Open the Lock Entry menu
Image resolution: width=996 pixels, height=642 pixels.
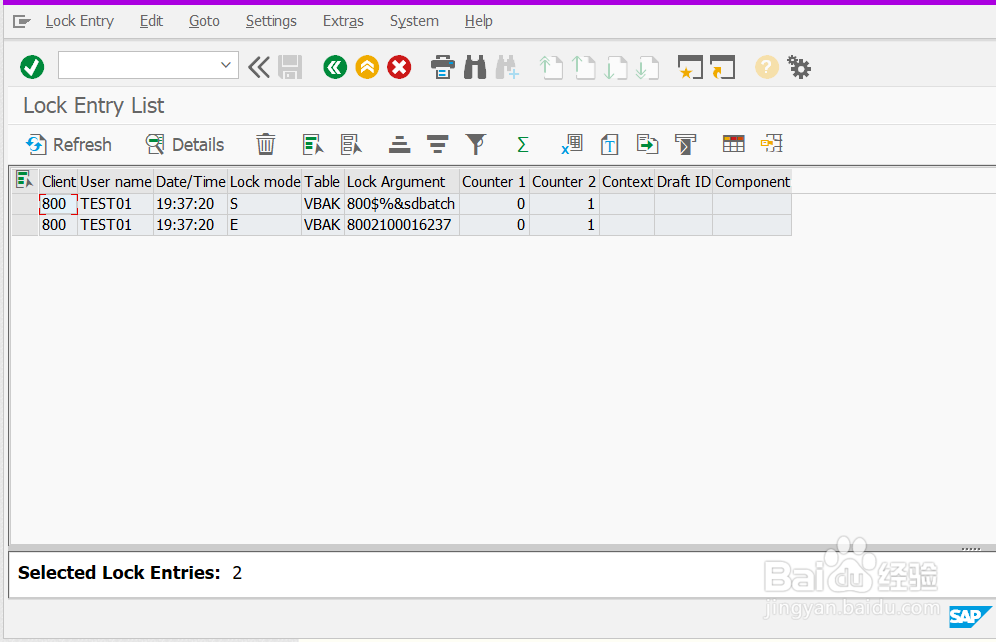click(79, 21)
